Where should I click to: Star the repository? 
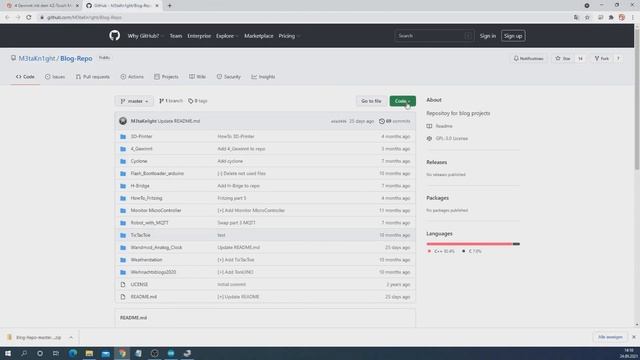[x=563, y=59]
